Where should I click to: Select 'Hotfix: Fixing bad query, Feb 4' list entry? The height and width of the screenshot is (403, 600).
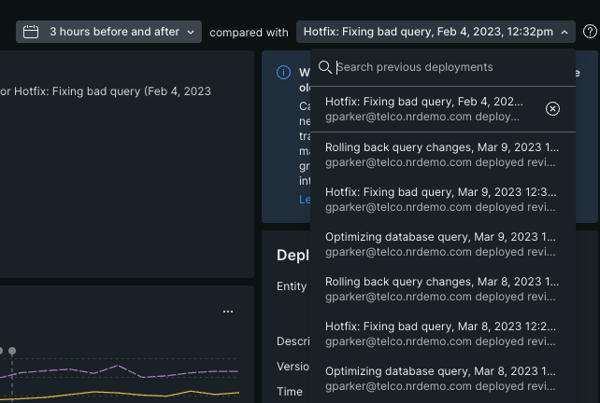(425, 109)
